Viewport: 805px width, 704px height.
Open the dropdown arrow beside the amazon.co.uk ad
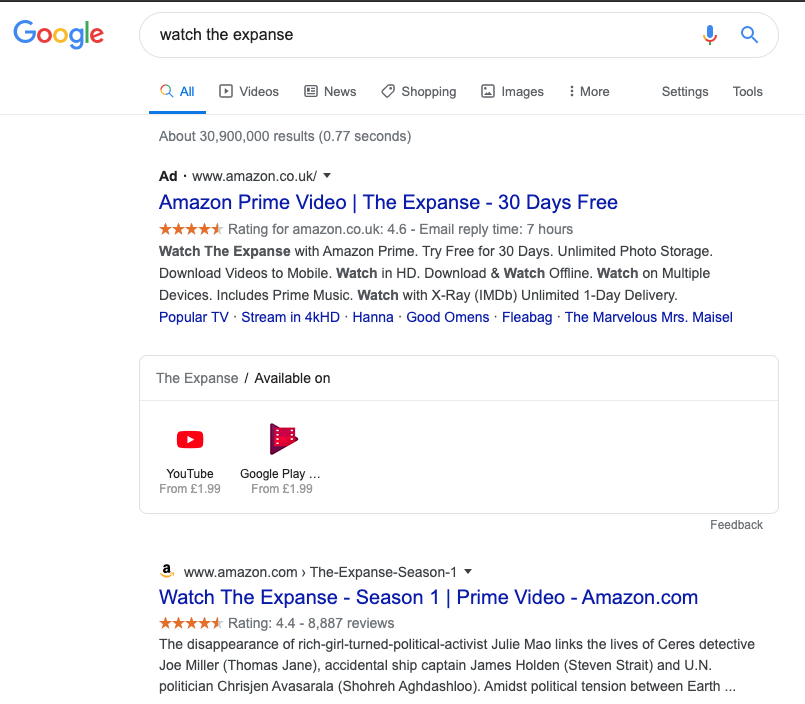[326, 176]
